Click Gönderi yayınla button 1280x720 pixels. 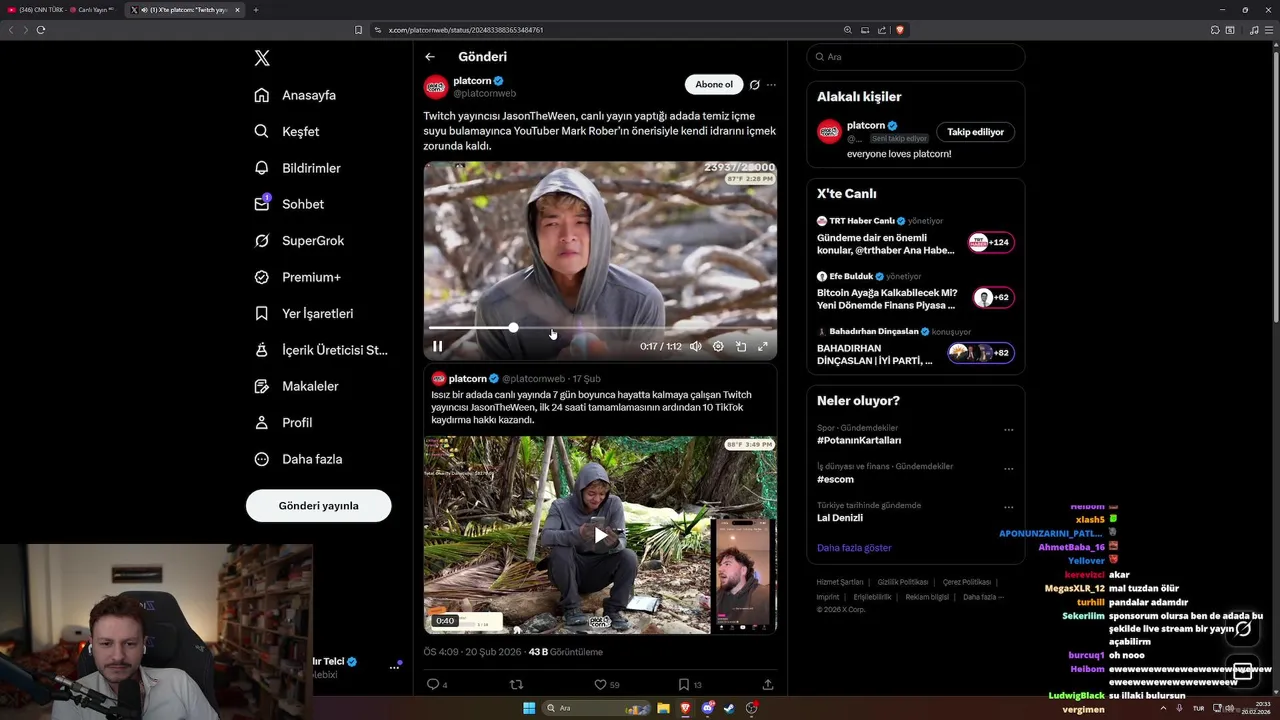click(x=318, y=505)
